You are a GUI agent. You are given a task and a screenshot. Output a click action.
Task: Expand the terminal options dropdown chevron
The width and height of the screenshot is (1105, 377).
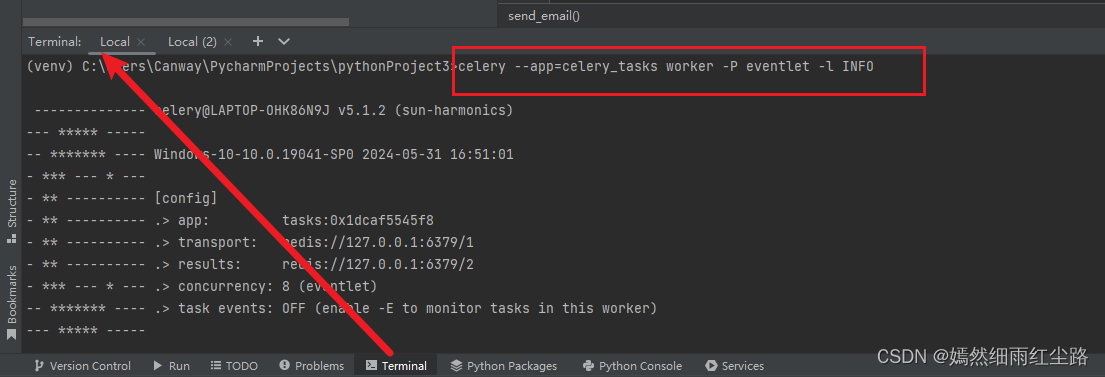click(x=283, y=42)
